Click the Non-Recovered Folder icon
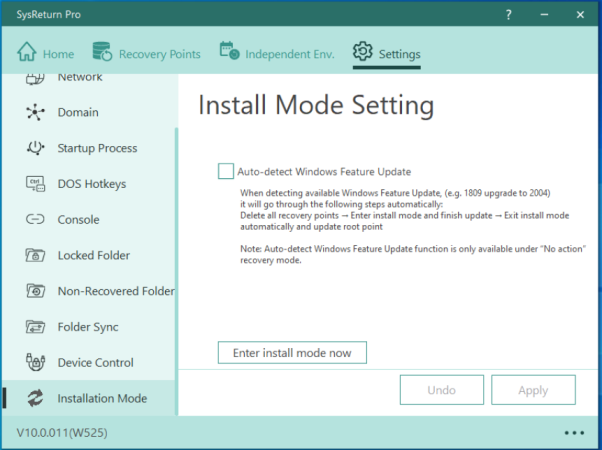Viewport: 602px width, 450px height. coord(35,292)
